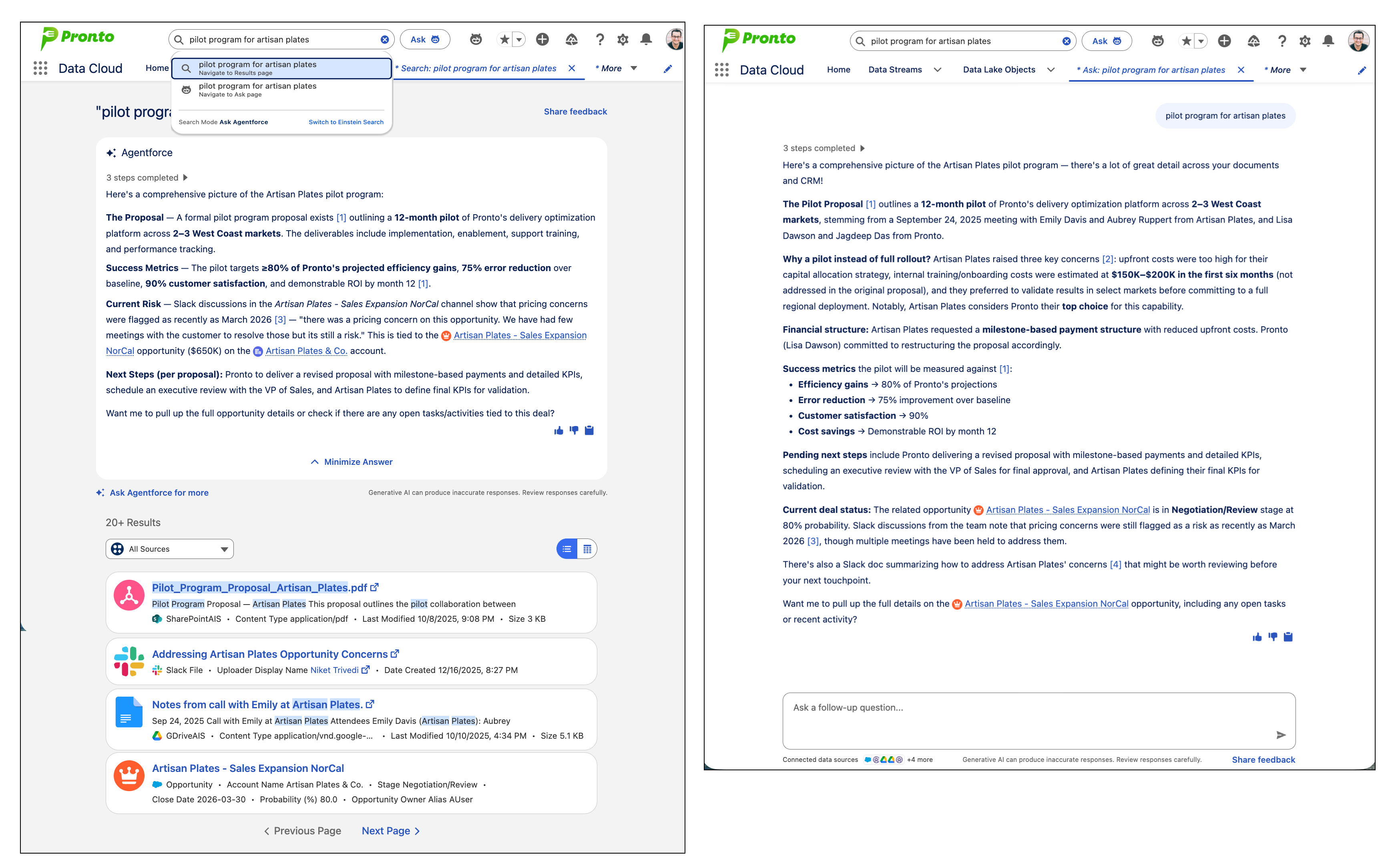Open the Trailhead guidance icon in left window
The width and height of the screenshot is (1390, 868).
click(x=572, y=40)
